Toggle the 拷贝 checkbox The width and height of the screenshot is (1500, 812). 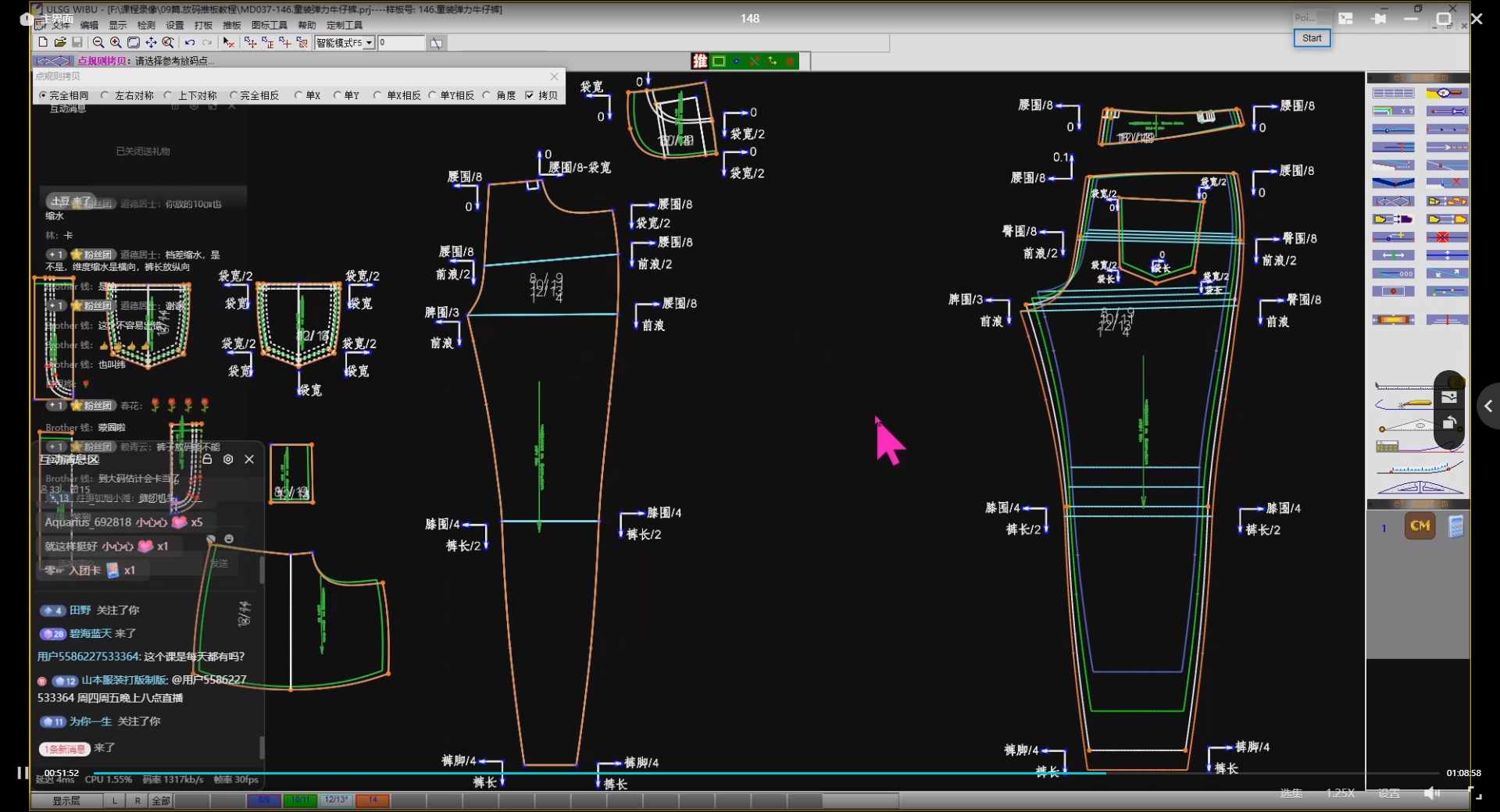[541, 95]
